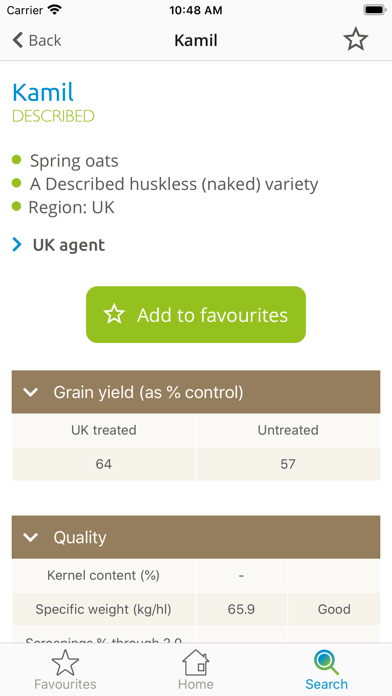392x696 pixels.
Task: Tap the back chevron arrow icon
Action: [x=17, y=40]
